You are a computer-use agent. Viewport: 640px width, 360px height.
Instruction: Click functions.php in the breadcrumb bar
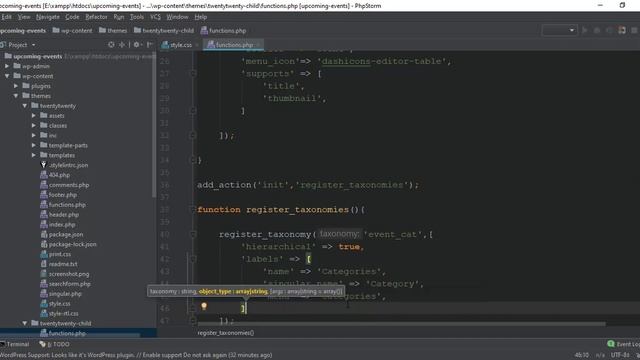point(223,31)
